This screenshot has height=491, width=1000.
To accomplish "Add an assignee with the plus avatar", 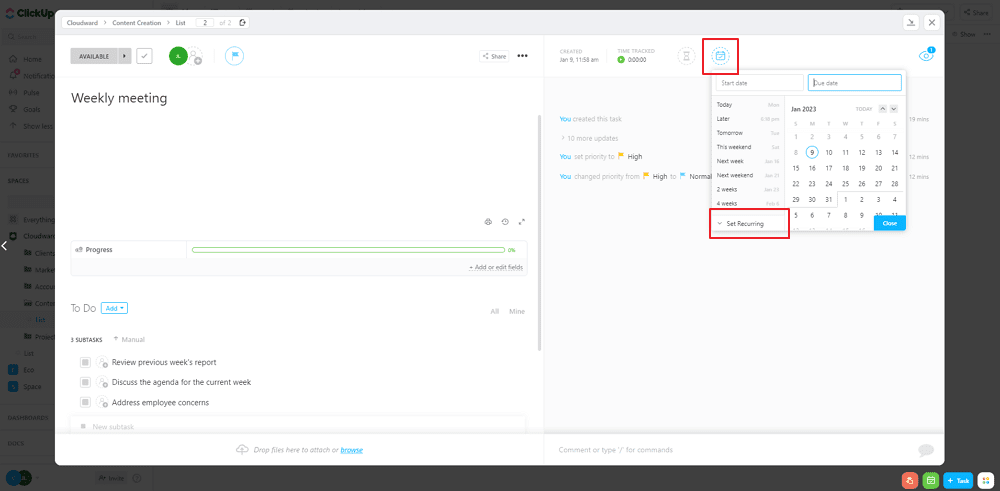I will coord(195,56).
